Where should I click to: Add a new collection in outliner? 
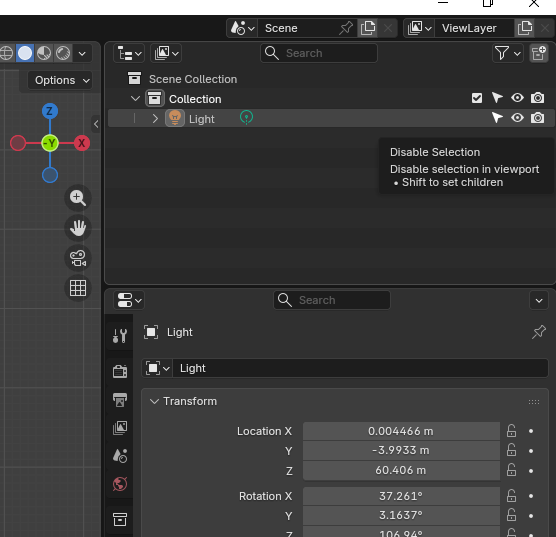(538, 53)
